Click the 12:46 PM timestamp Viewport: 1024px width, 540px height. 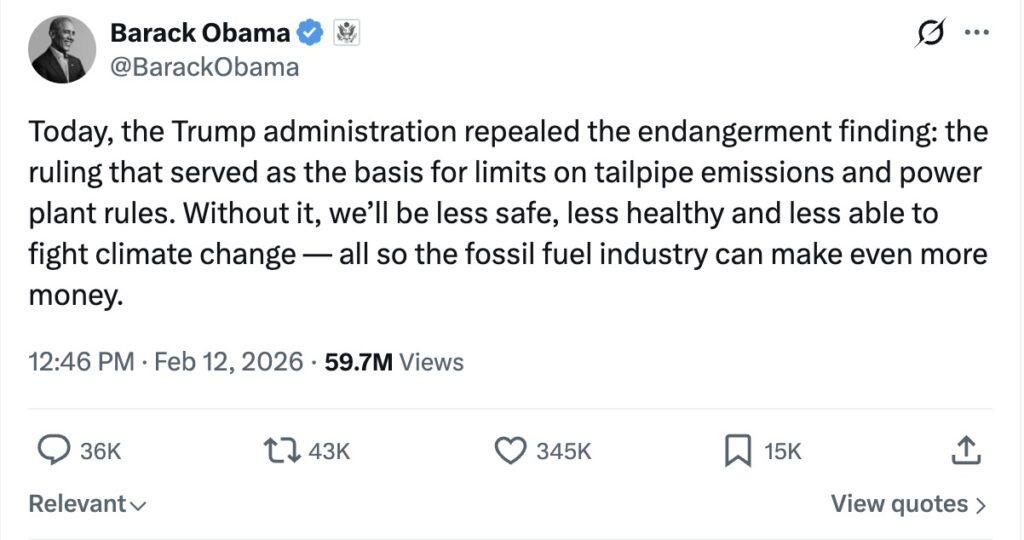[81, 361]
